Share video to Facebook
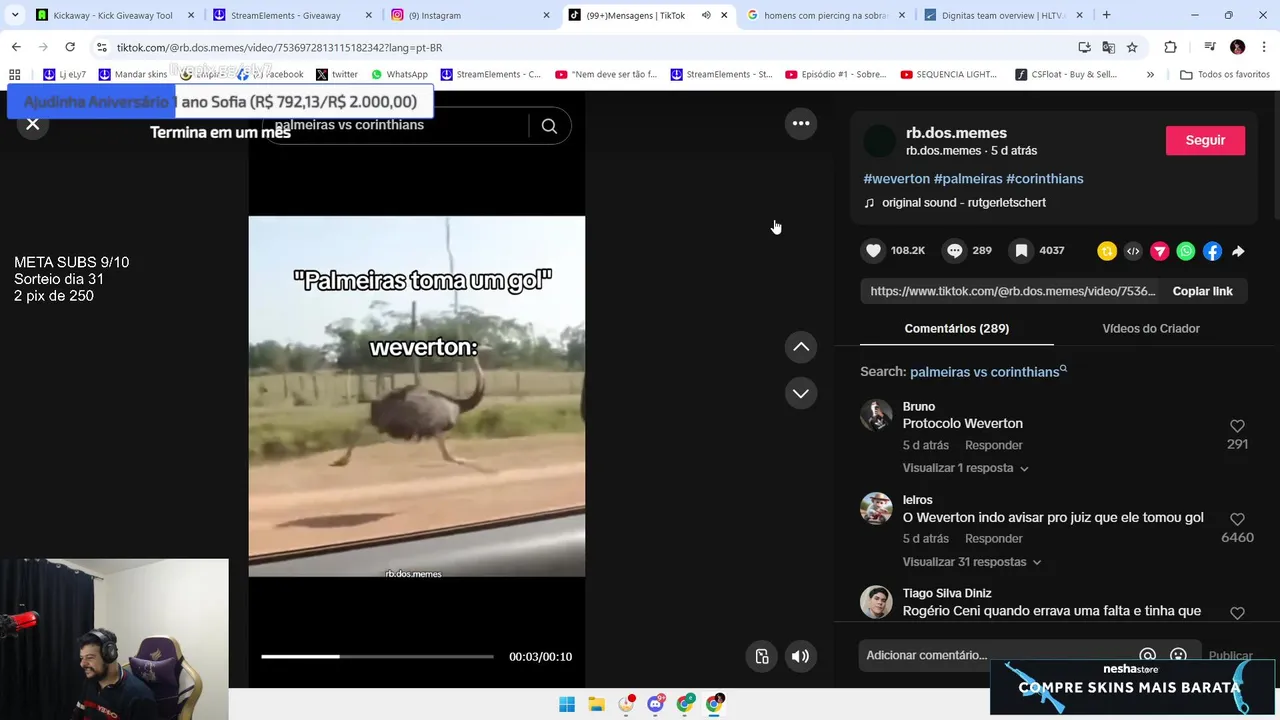Screen dimensions: 1280x720 1212,252
